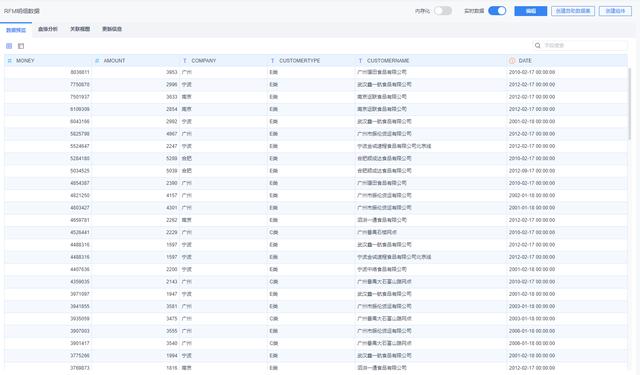Toggle the 内存化 switch
This screenshot has height=375, width=640.
(443, 11)
